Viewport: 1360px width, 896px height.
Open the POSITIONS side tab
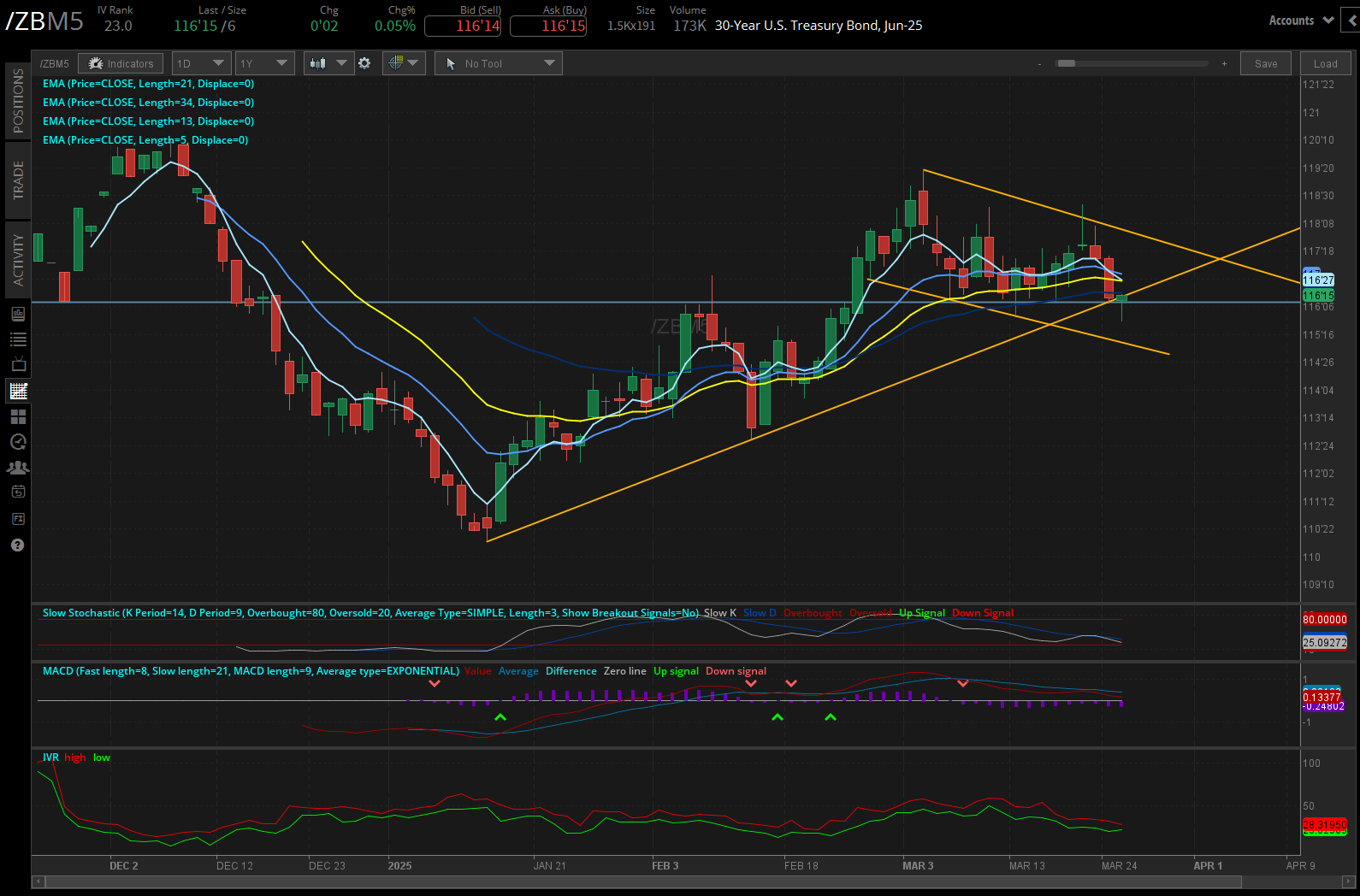tap(18, 100)
